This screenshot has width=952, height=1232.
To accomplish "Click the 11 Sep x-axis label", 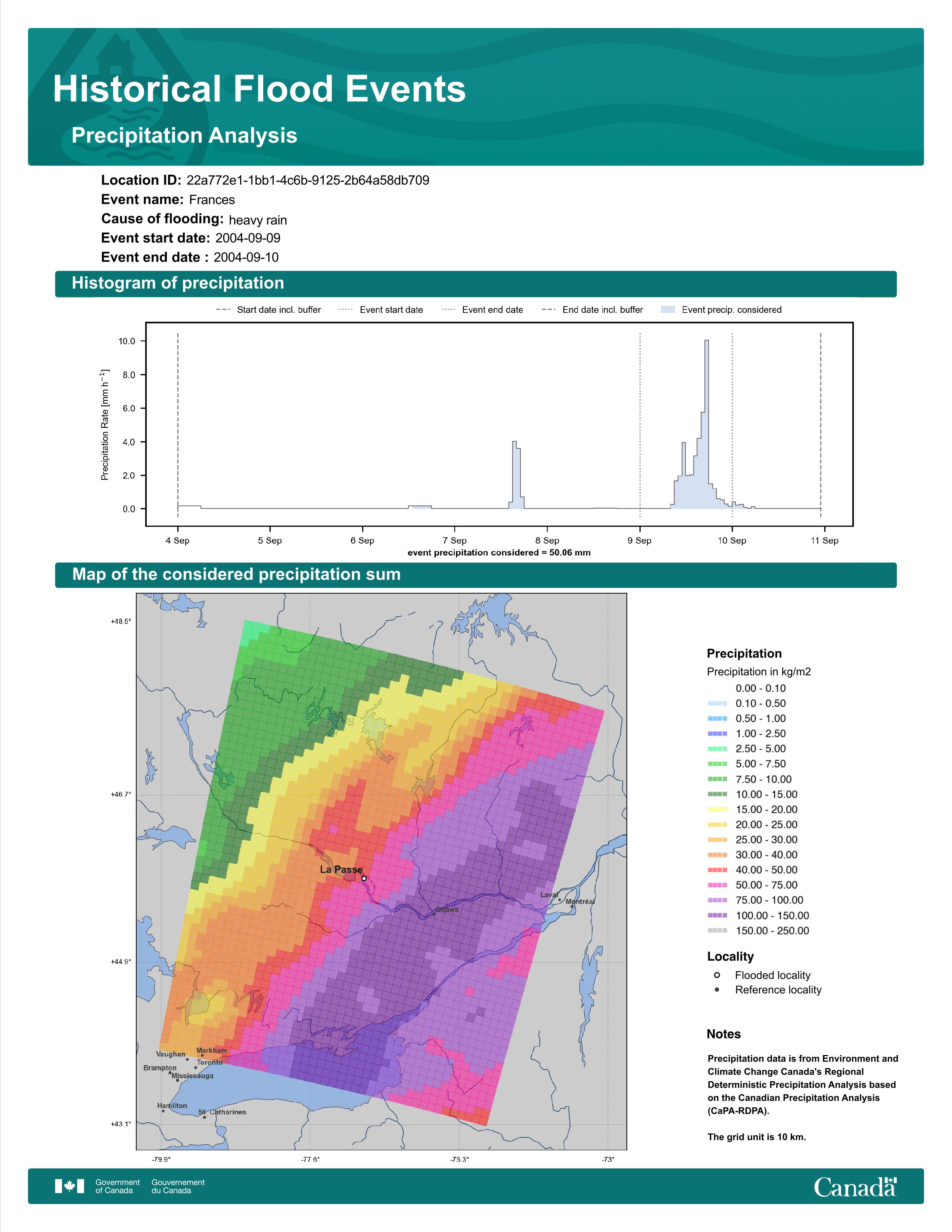I will [x=825, y=541].
